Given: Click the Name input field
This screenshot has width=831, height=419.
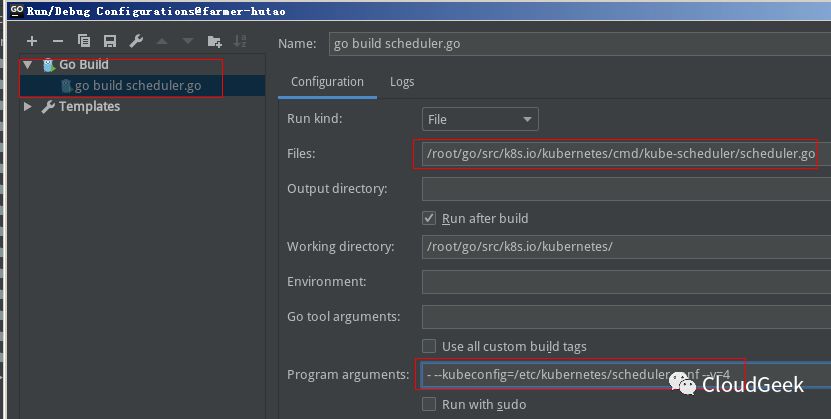Looking at the screenshot, I should click(x=580, y=44).
